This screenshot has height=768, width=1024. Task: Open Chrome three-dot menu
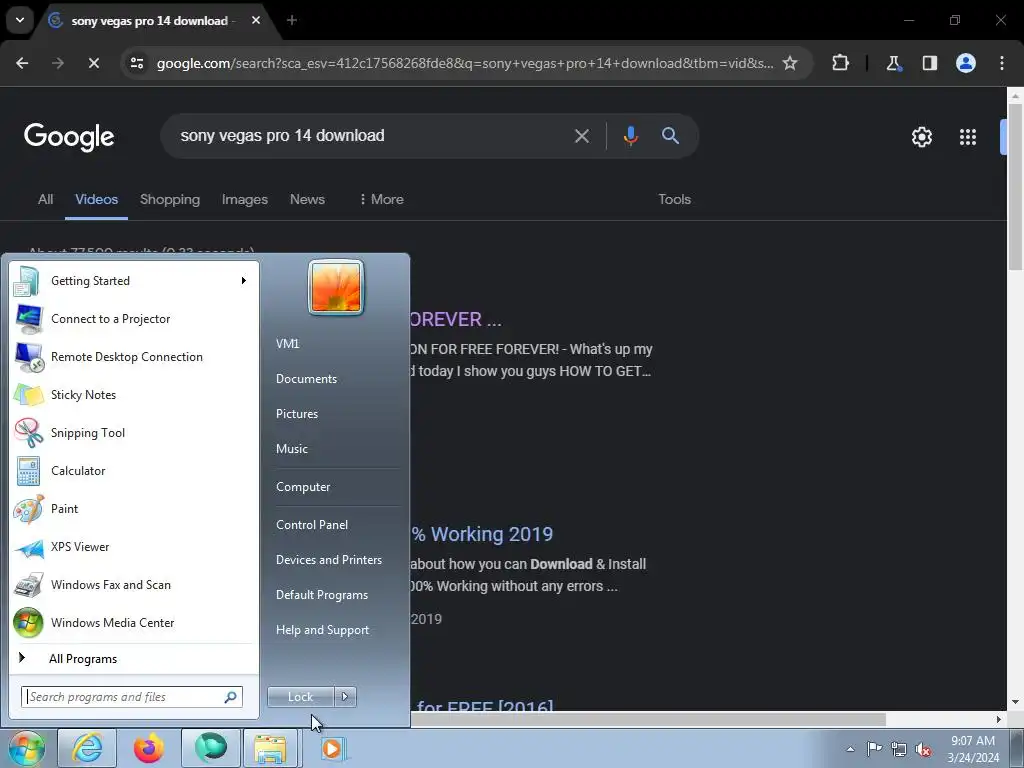1002,63
